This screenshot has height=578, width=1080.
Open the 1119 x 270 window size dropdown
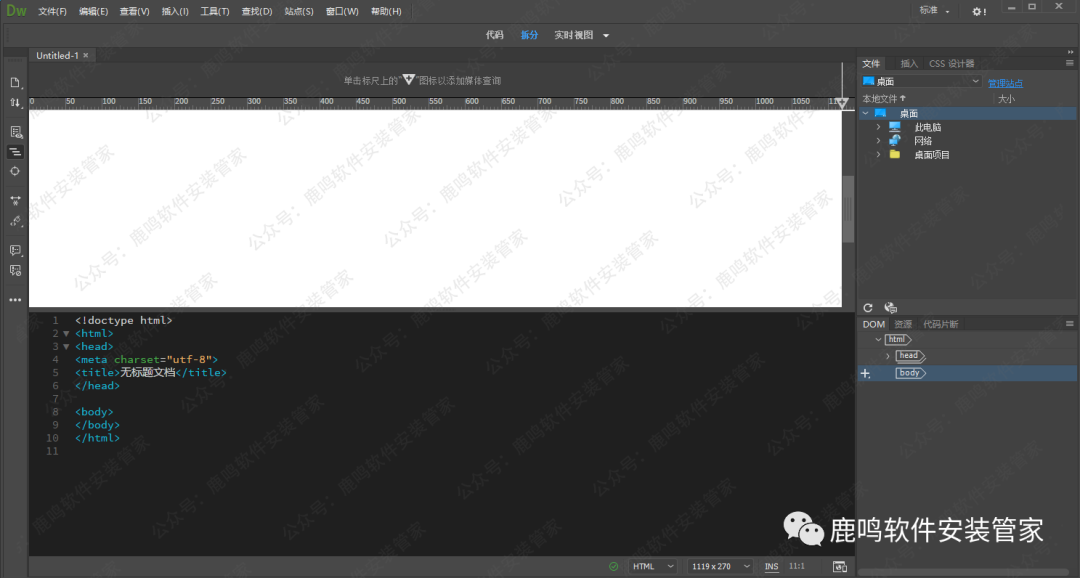coord(722,566)
